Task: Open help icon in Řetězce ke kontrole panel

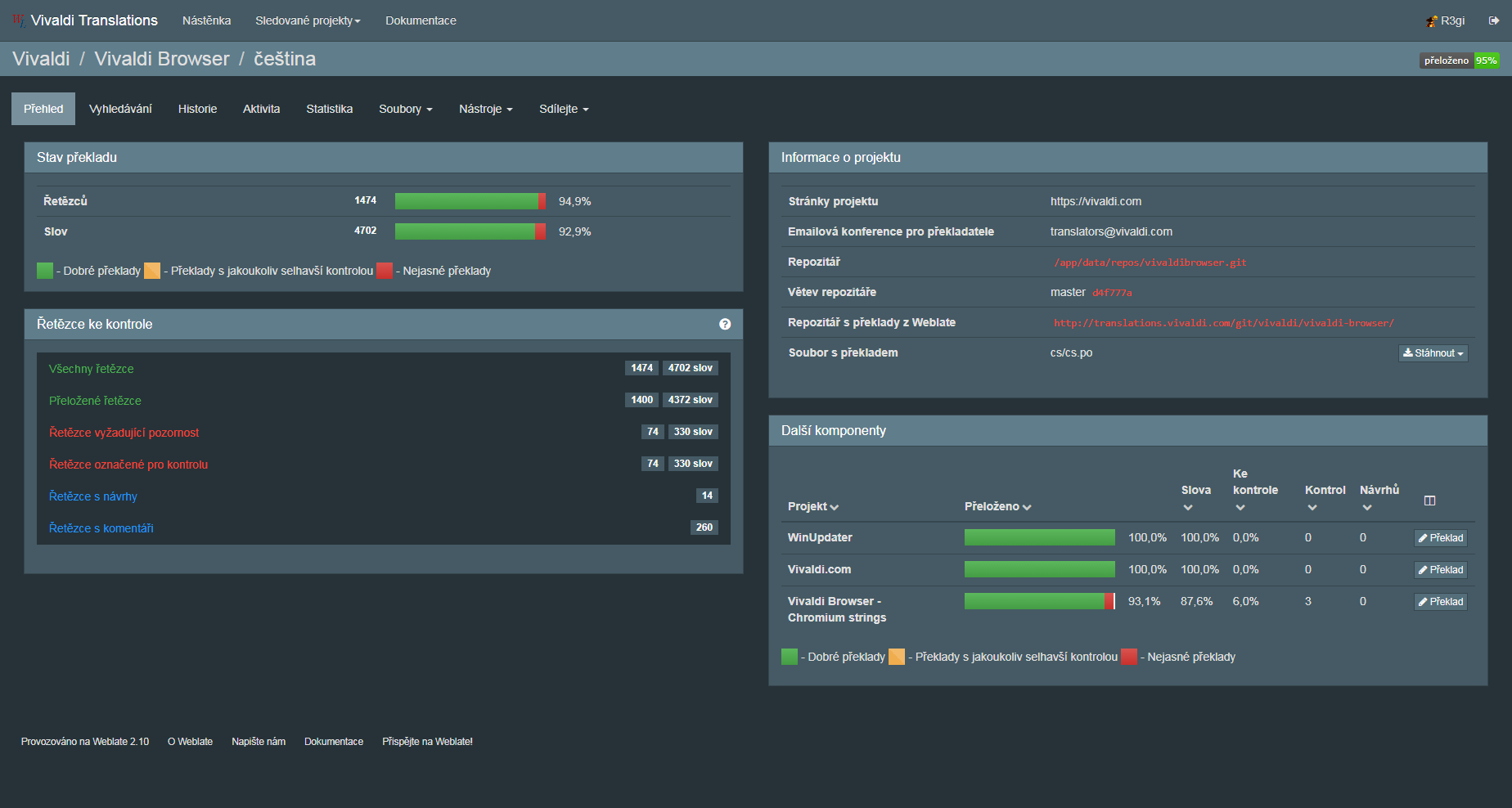Action: click(x=725, y=325)
